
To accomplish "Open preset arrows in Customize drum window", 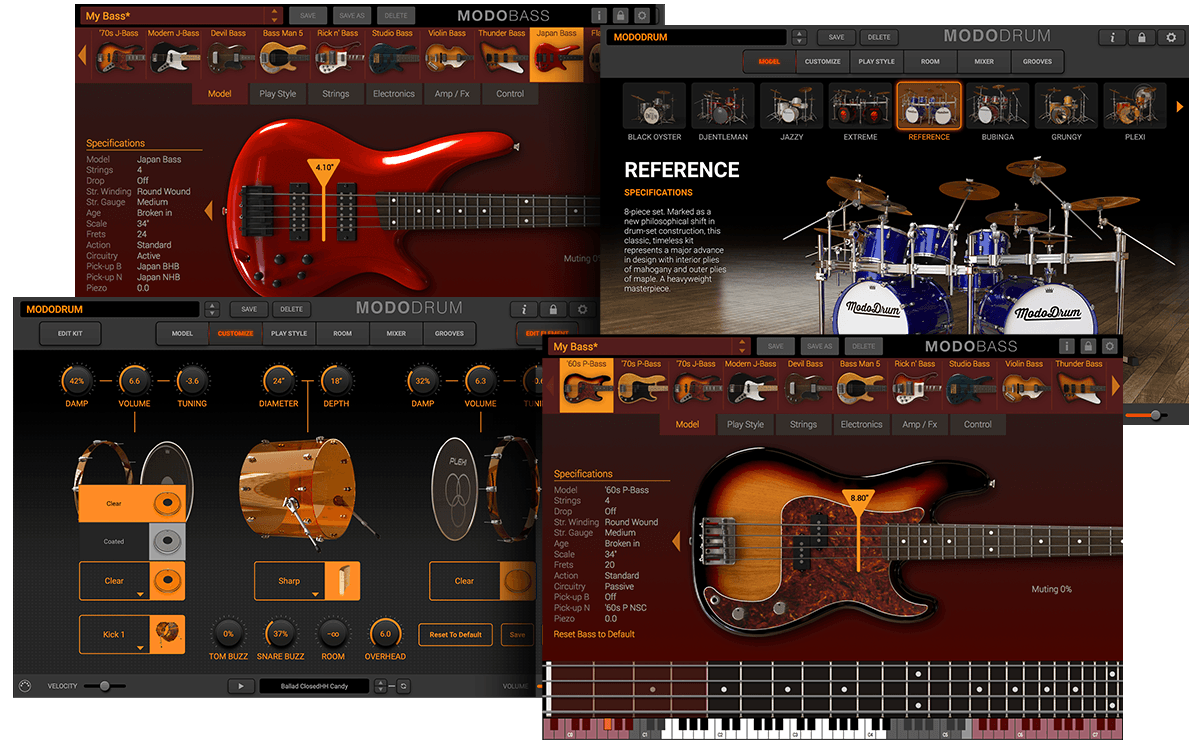I will coord(213,310).
